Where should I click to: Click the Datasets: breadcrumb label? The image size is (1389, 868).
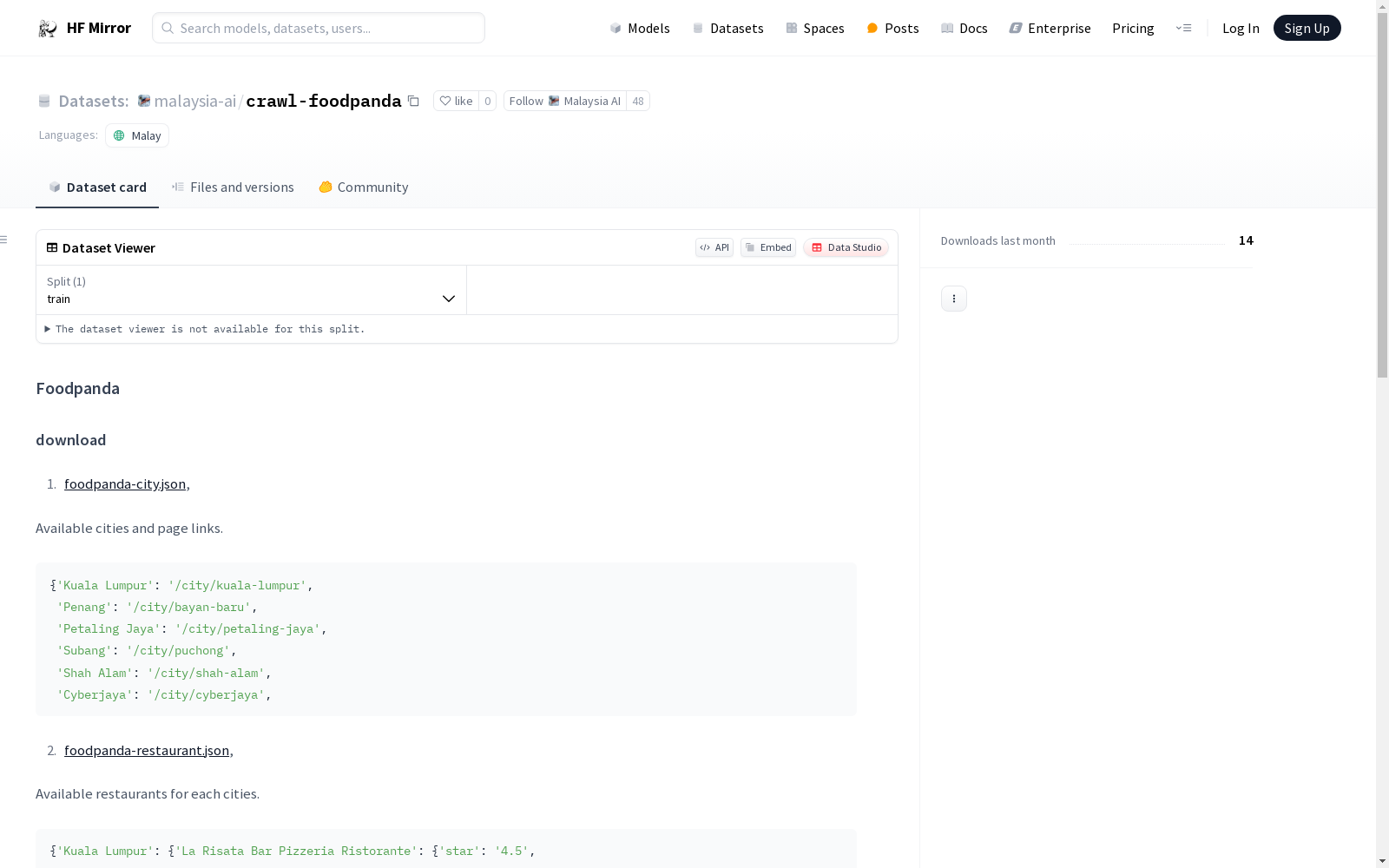click(x=93, y=101)
